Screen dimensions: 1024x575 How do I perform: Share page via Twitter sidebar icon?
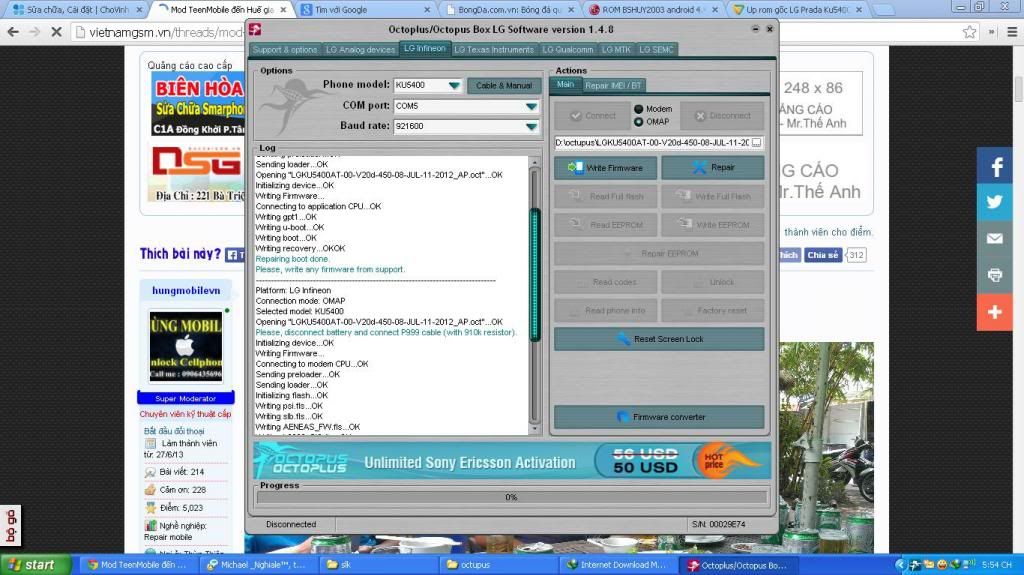[x=995, y=202]
